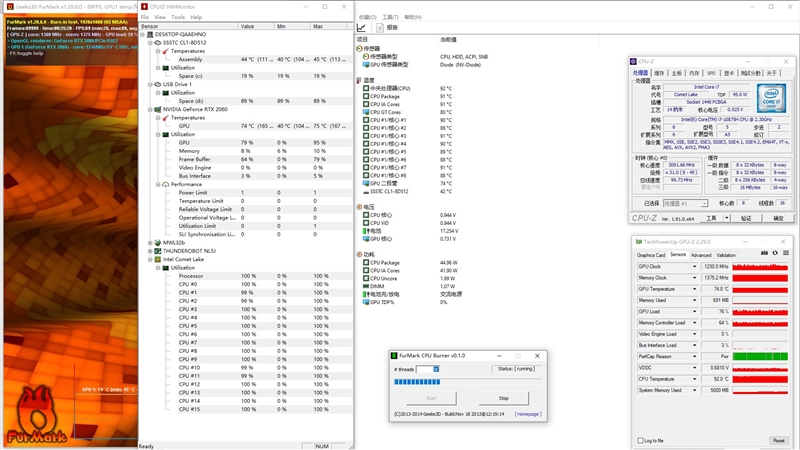
Task: Click the 当前值 column header in AIDA64
Action: tap(448, 40)
